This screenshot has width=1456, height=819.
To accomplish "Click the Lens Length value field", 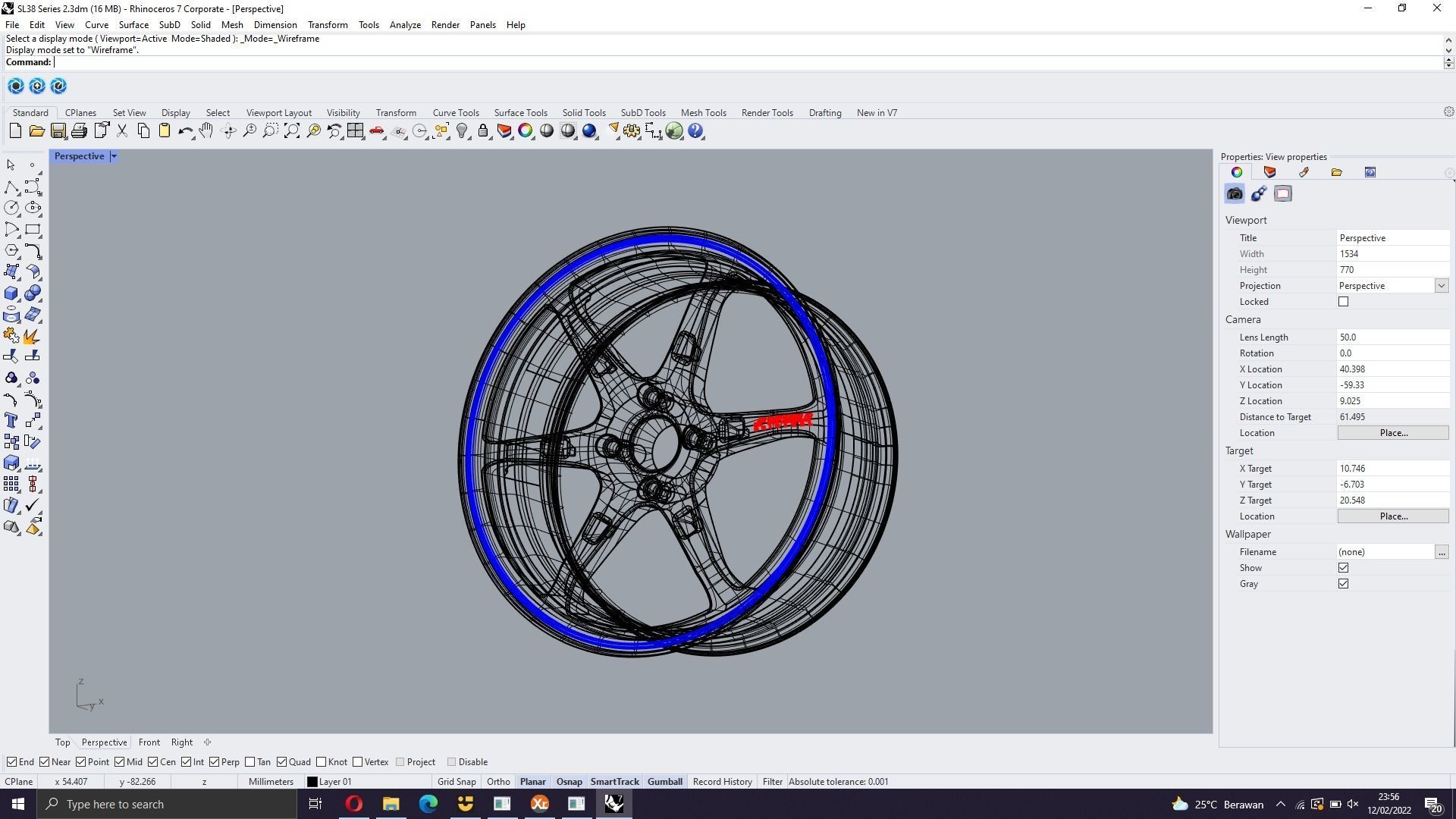I will (1393, 337).
